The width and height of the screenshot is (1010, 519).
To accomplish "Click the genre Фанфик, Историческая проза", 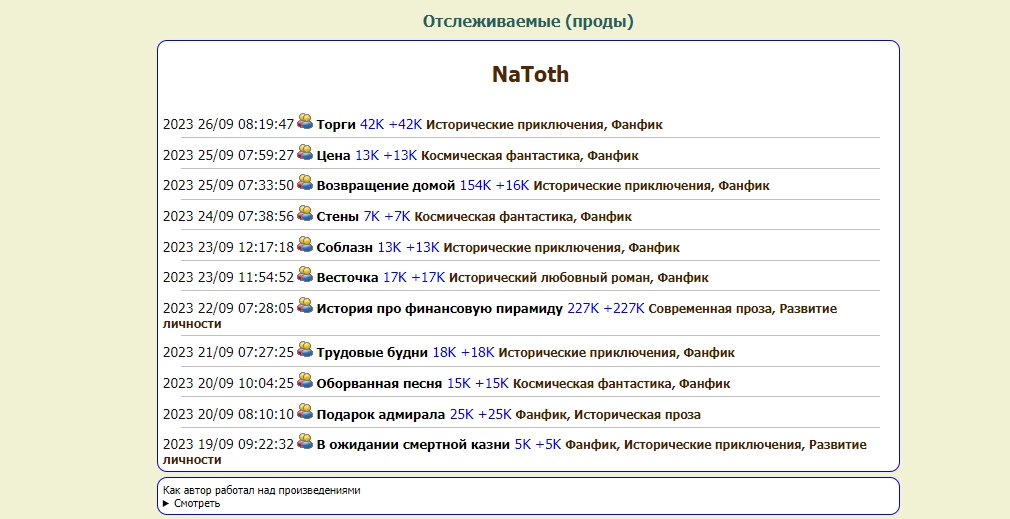I will point(608,414).
